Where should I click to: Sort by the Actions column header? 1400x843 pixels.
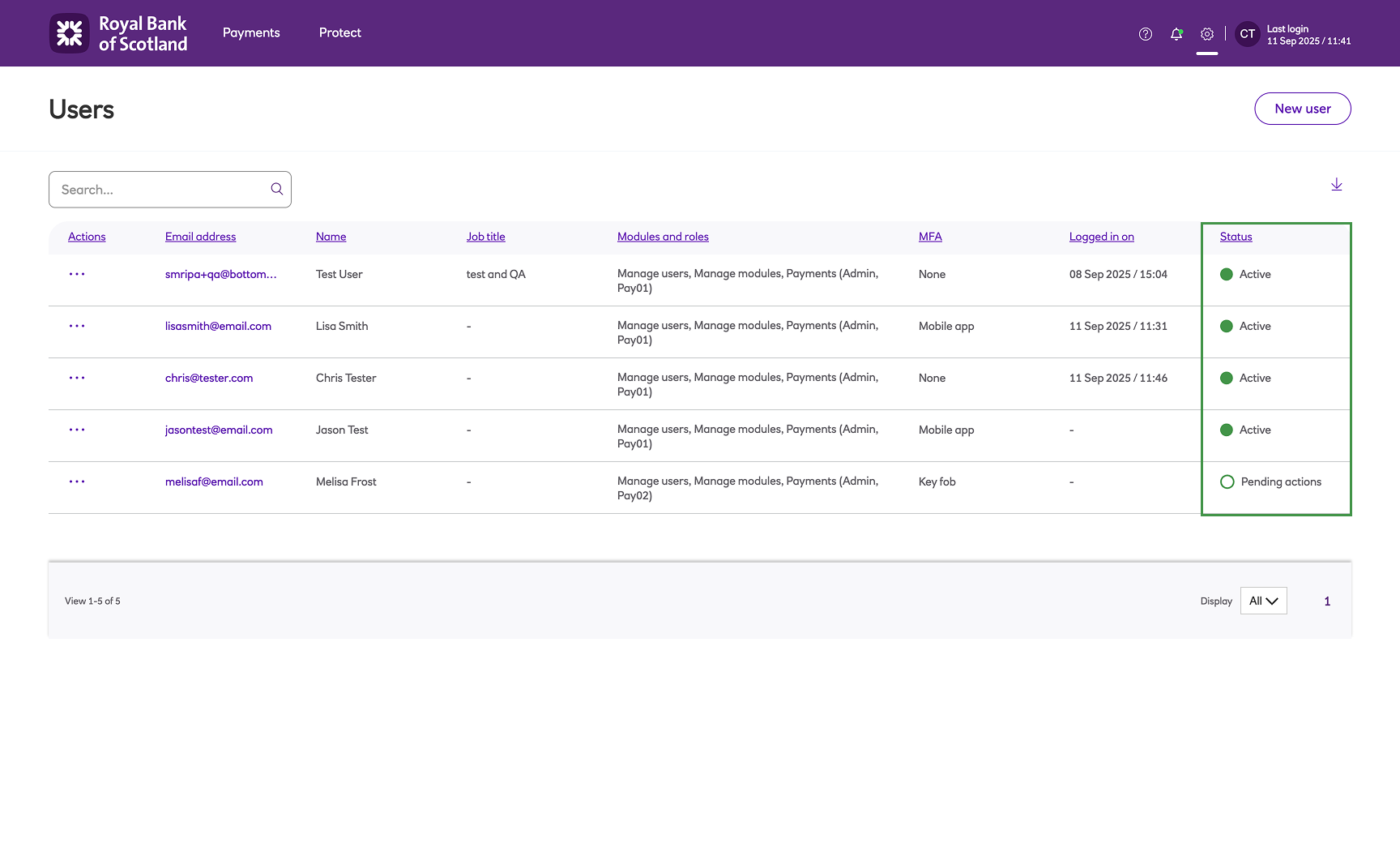(87, 237)
